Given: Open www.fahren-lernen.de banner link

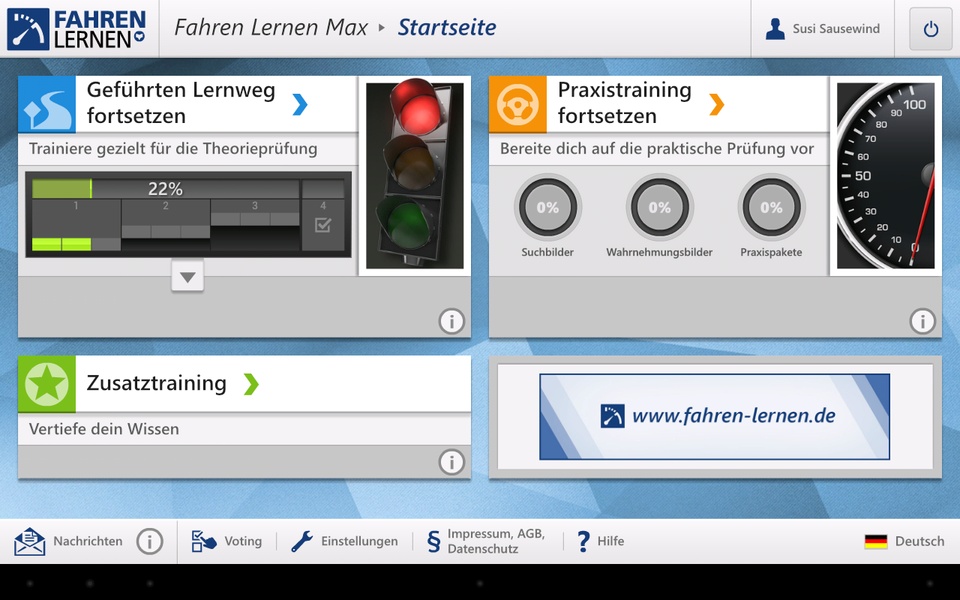Looking at the screenshot, I should [x=714, y=416].
